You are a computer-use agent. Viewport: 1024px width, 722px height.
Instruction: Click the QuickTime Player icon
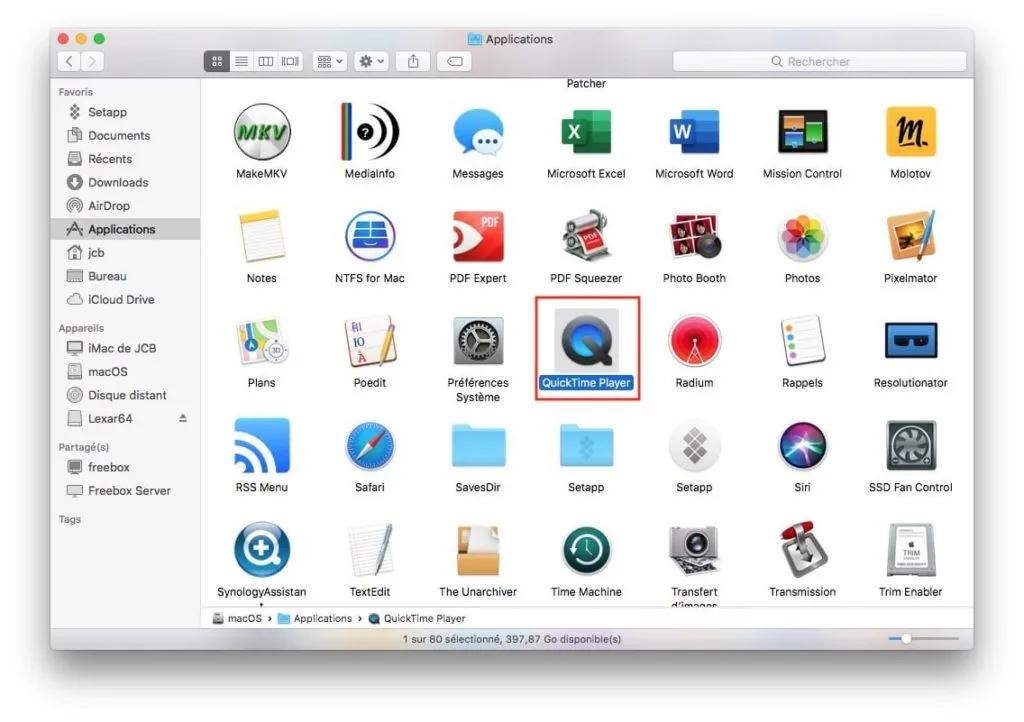(x=586, y=341)
